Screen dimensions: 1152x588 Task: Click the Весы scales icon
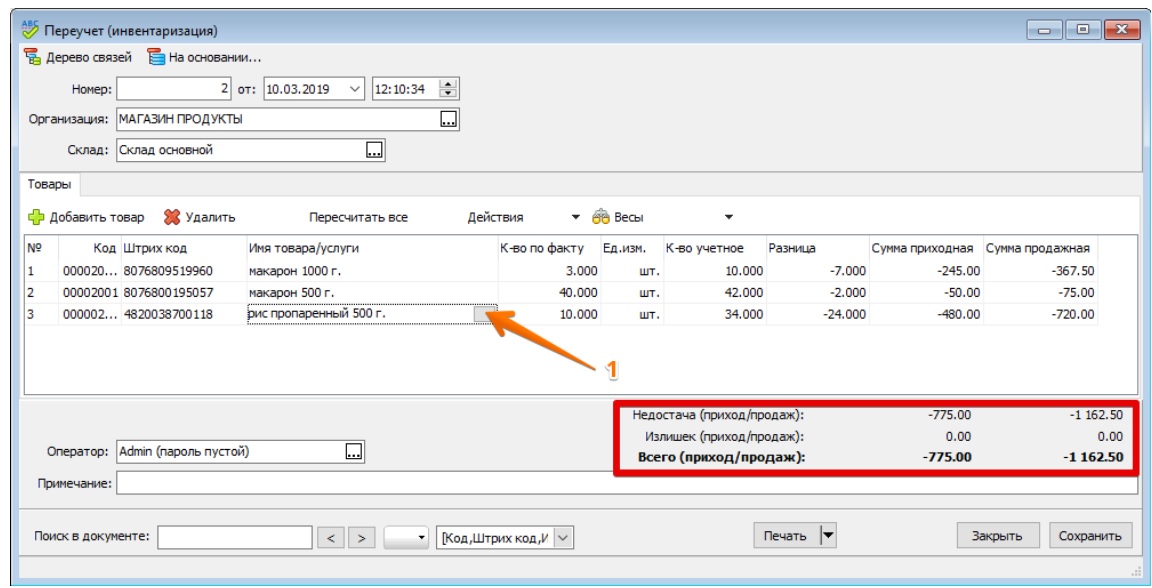pyautogui.click(x=601, y=218)
